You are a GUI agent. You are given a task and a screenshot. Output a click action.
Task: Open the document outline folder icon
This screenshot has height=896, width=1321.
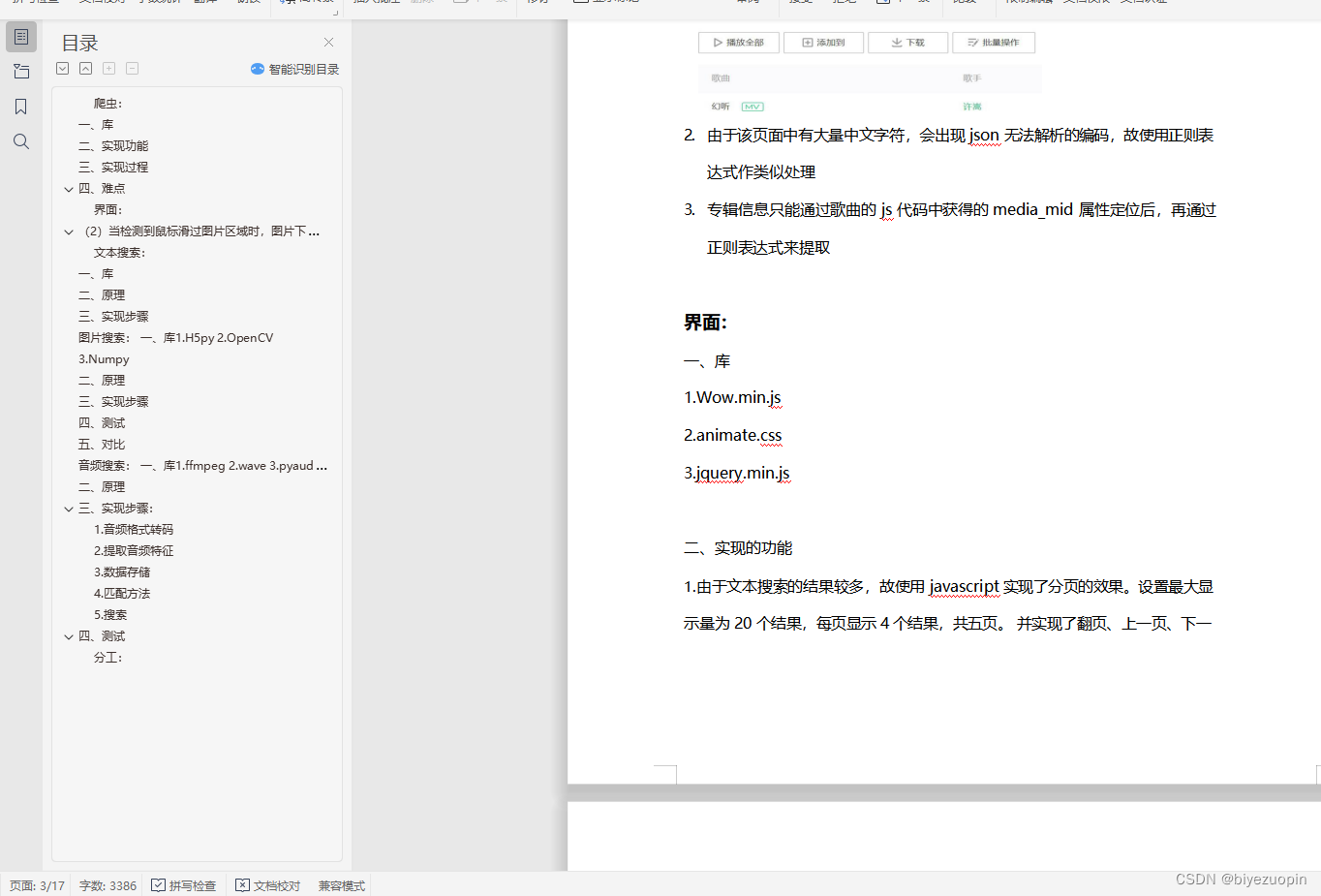tap(21, 71)
